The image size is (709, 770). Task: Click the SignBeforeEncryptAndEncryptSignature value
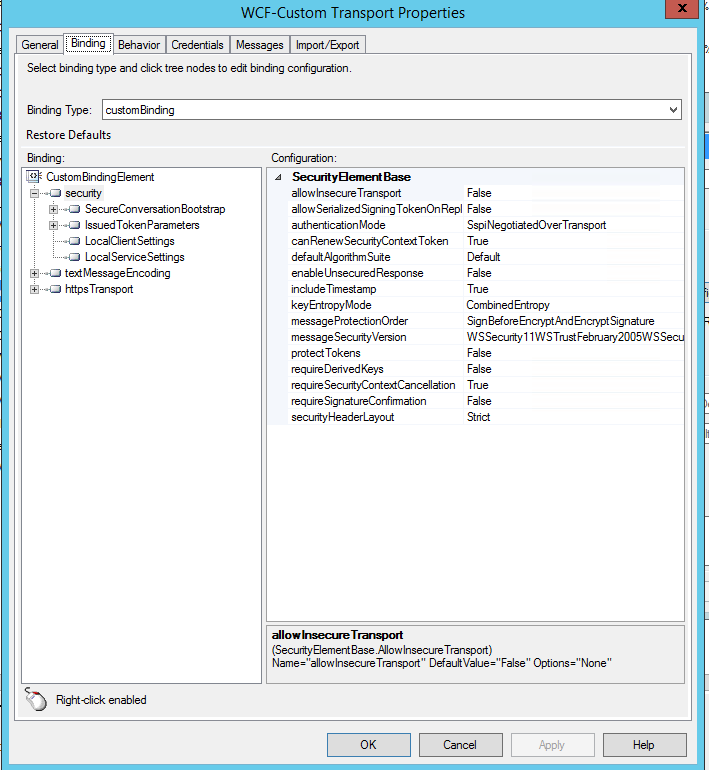[561, 321]
